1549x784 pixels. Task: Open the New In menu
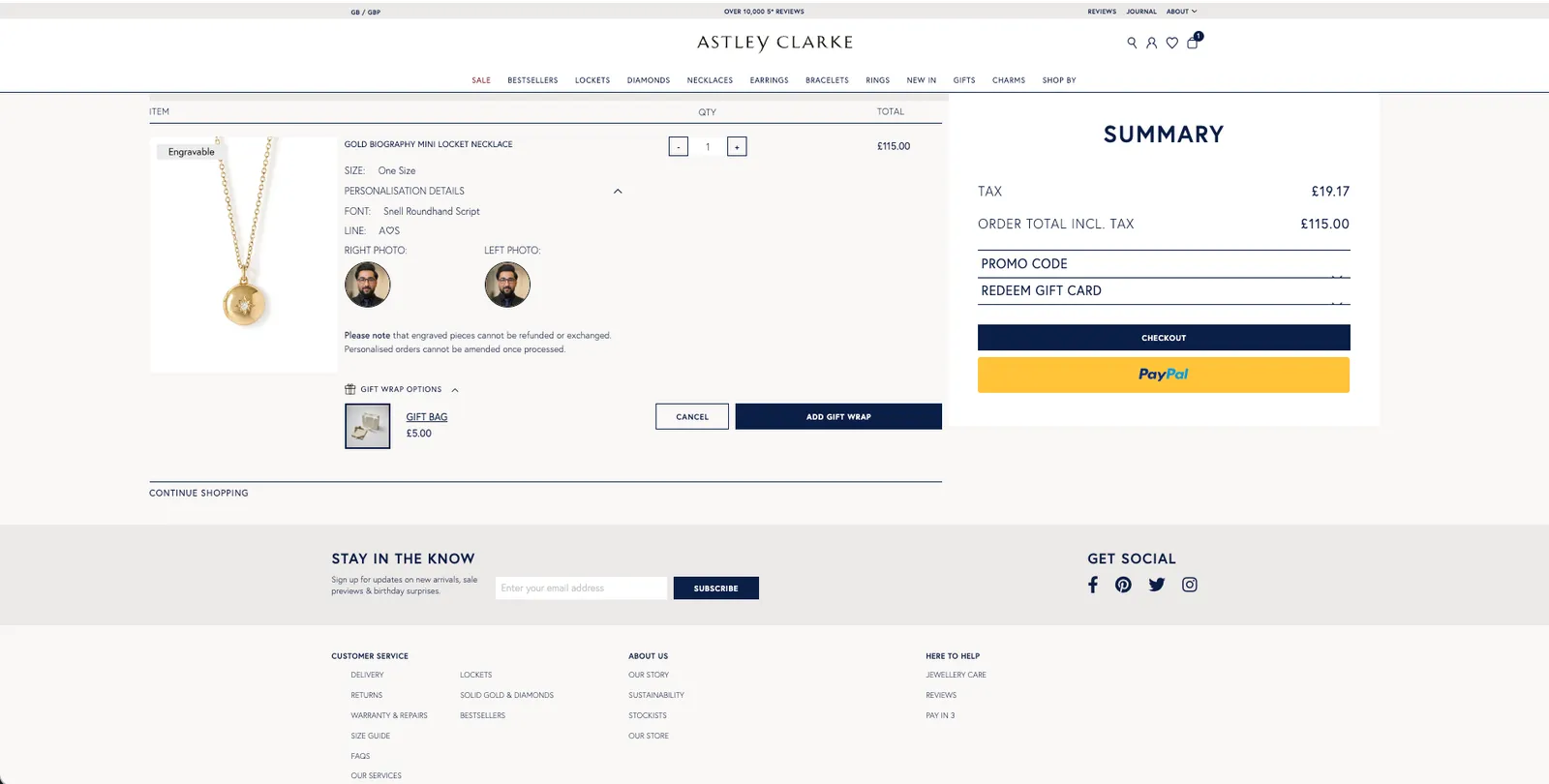coord(922,80)
